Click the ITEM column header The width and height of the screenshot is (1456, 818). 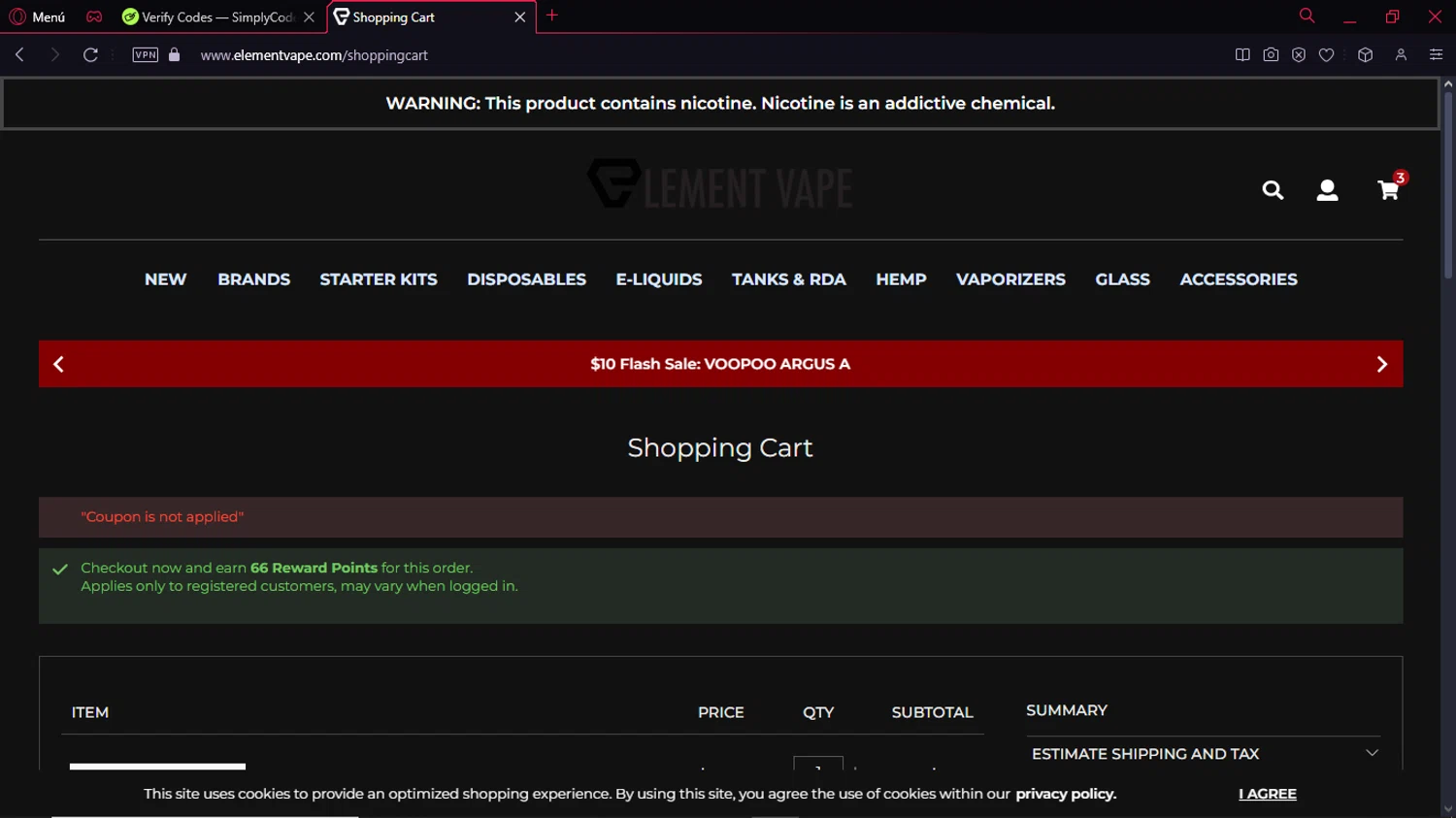(x=89, y=712)
